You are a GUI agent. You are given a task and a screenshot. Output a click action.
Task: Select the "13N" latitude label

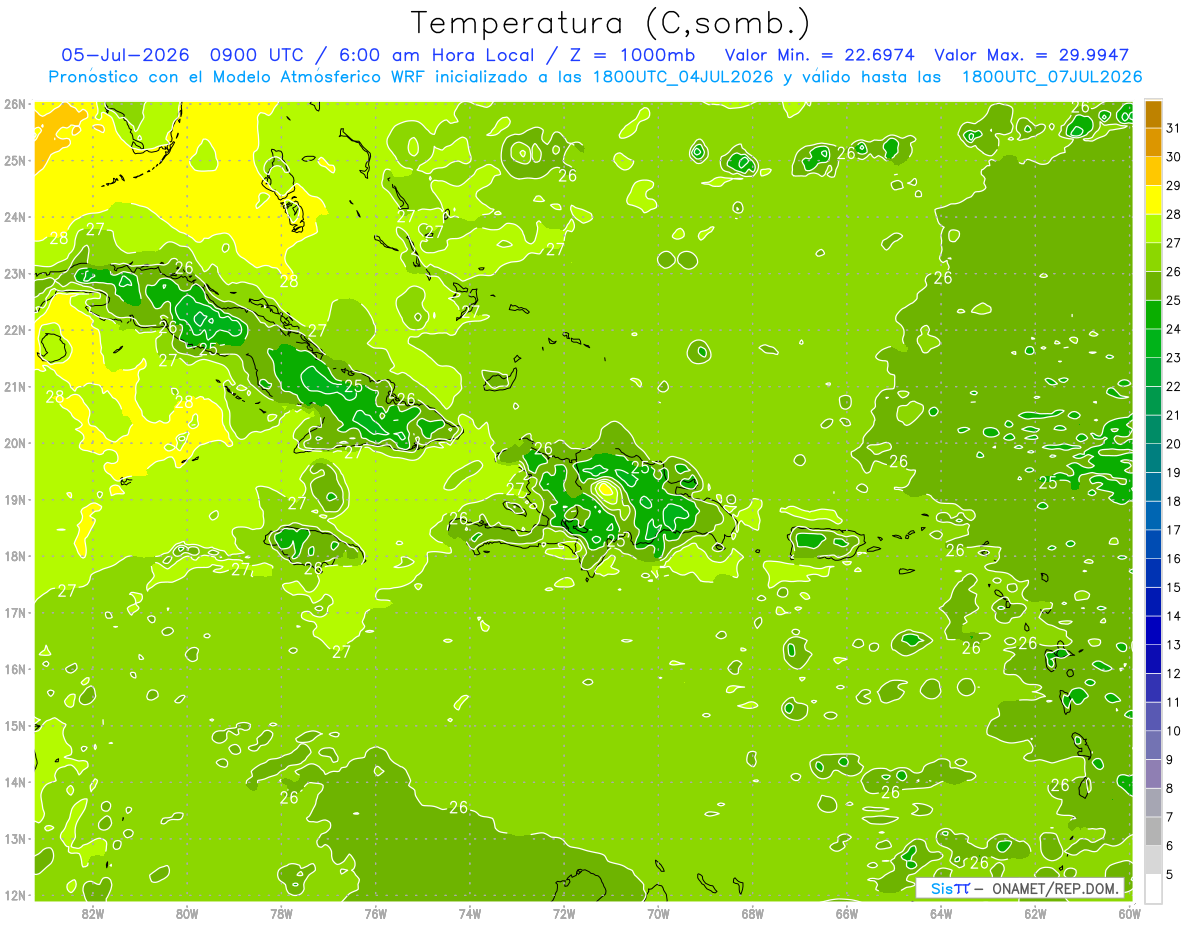pyautogui.click(x=15, y=838)
